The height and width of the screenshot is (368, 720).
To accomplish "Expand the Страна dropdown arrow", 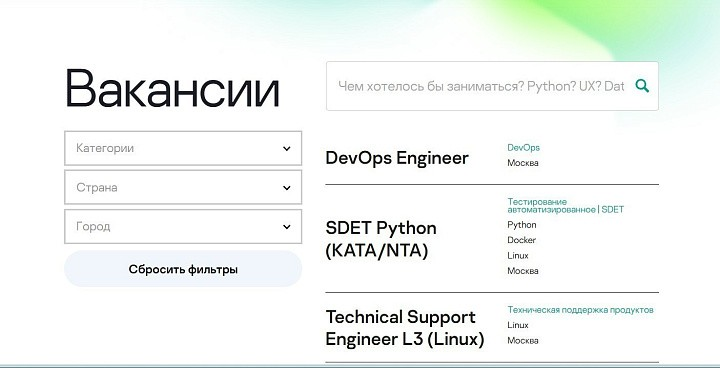I will (287, 187).
